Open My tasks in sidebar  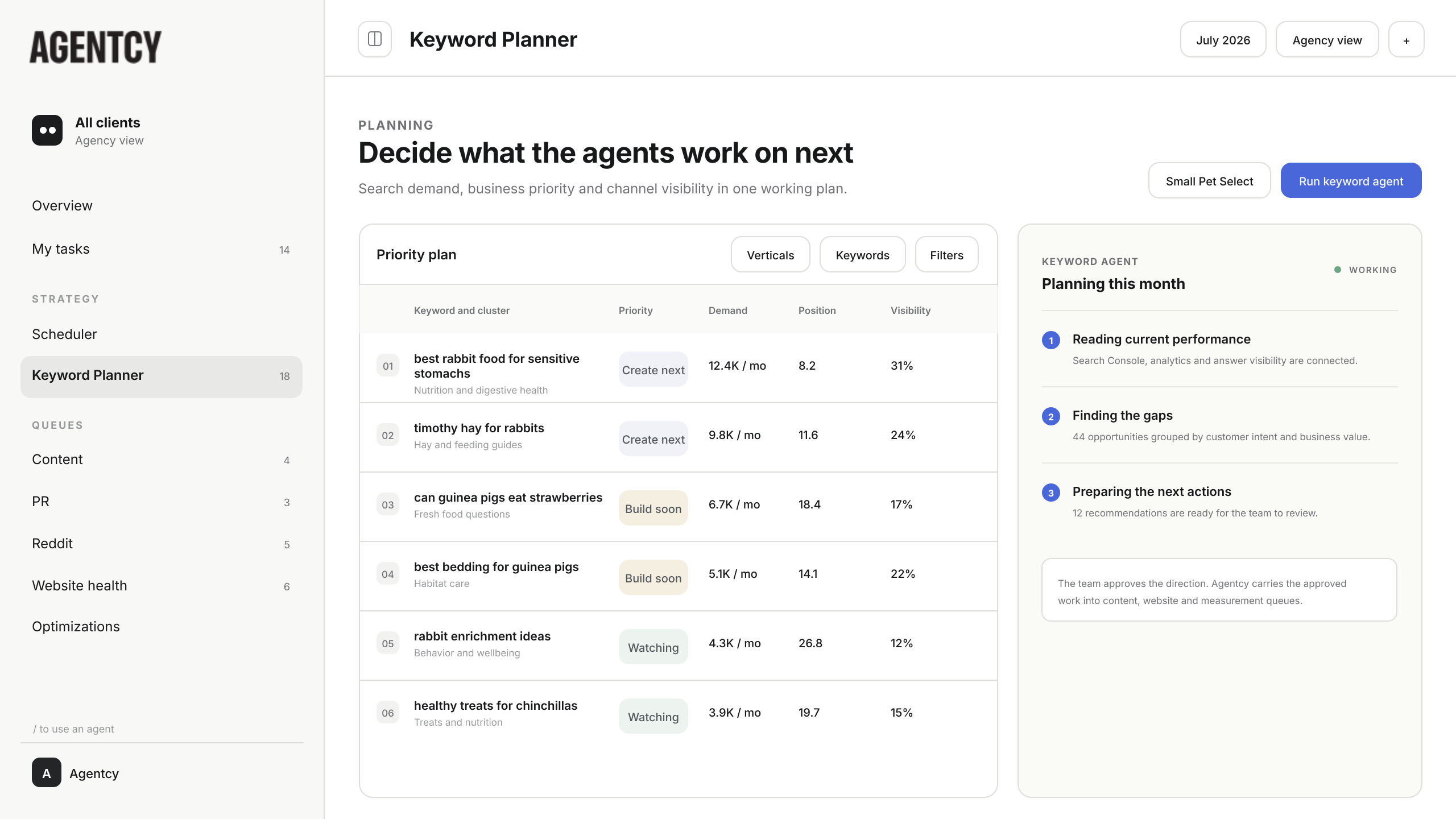point(162,249)
